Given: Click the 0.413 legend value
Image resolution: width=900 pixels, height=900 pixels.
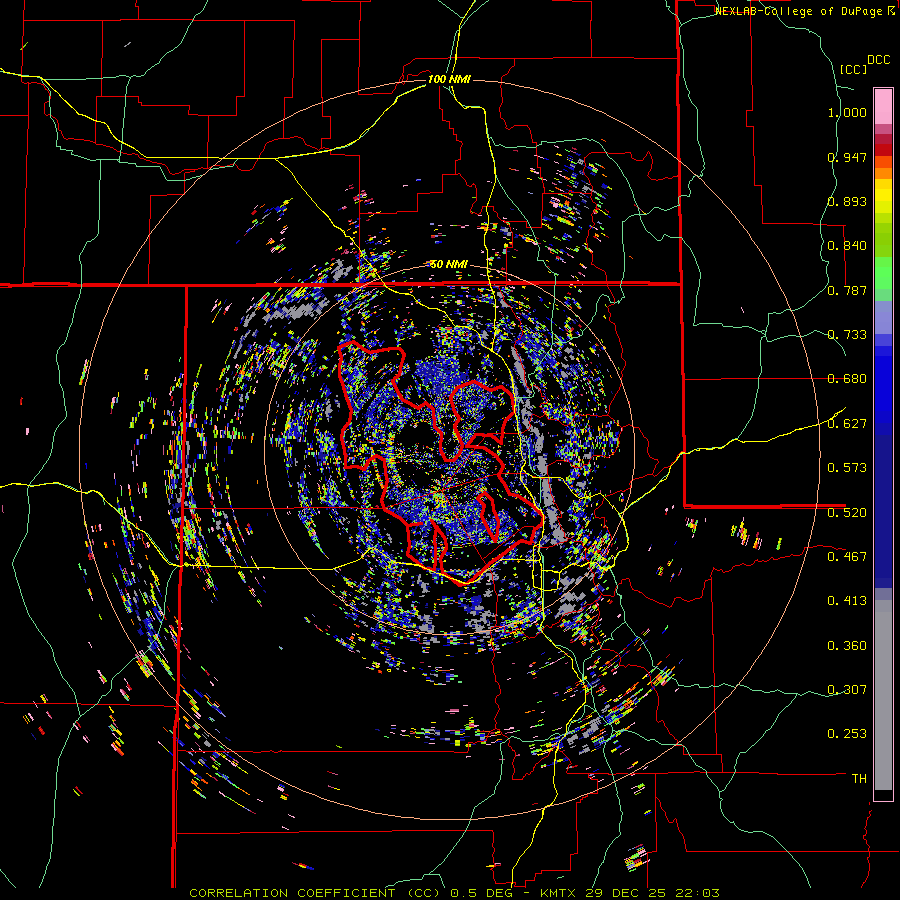Looking at the screenshot, I should 847,601.
